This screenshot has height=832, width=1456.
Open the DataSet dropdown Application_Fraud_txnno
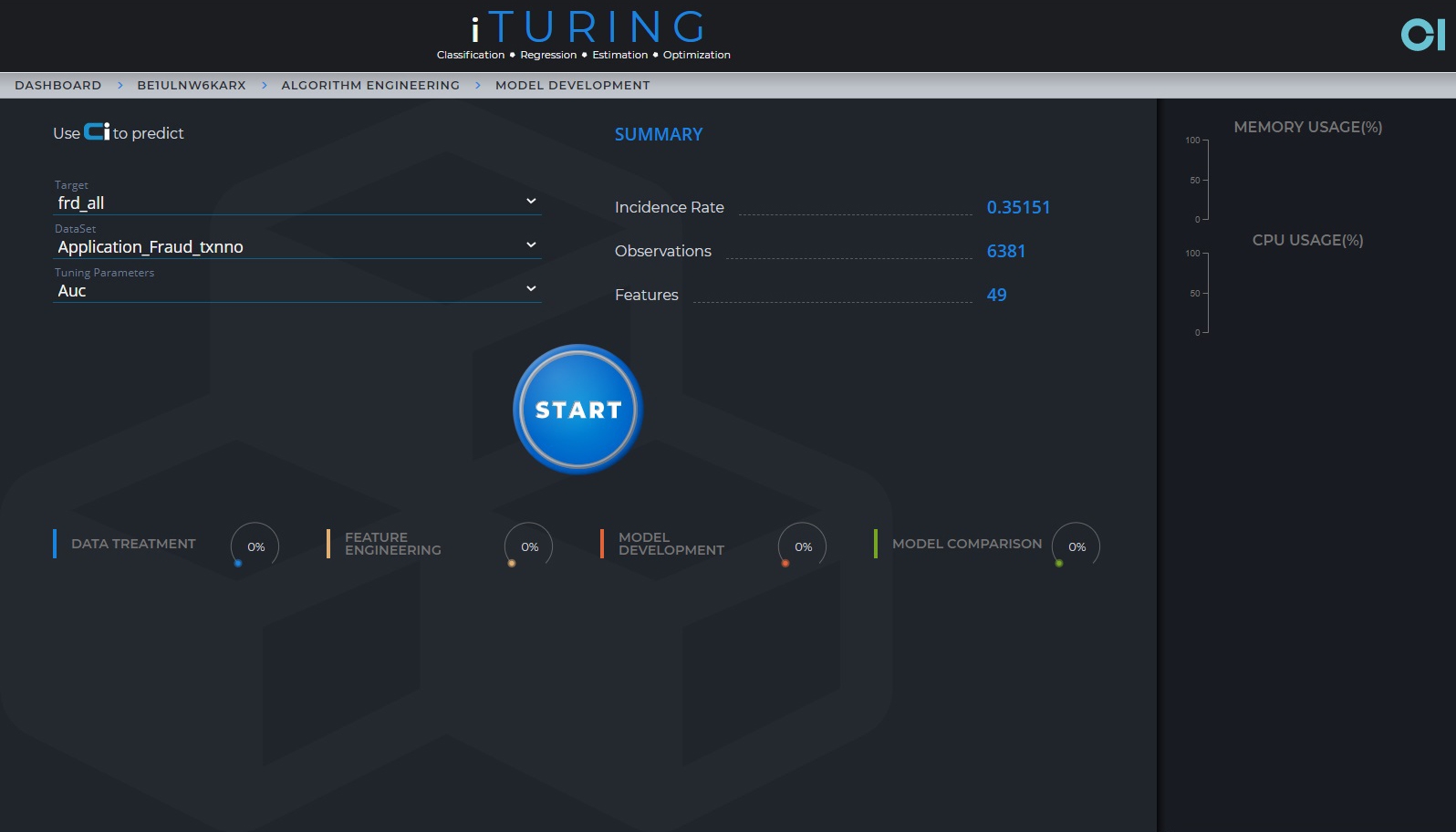pos(297,246)
